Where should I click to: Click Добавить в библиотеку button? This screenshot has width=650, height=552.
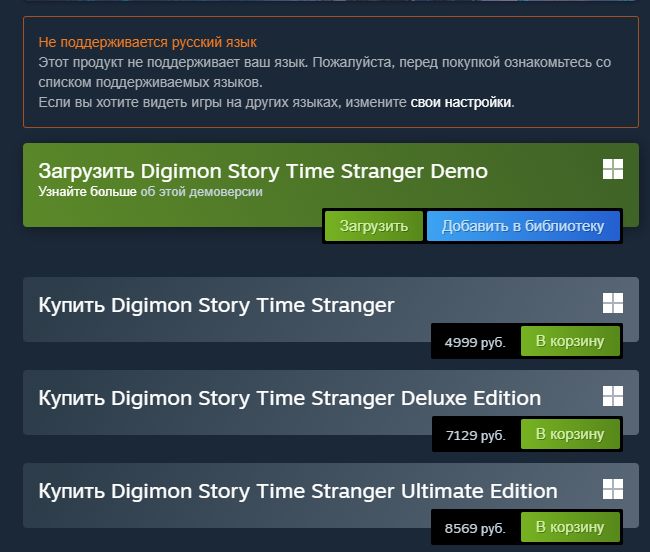(x=523, y=226)
